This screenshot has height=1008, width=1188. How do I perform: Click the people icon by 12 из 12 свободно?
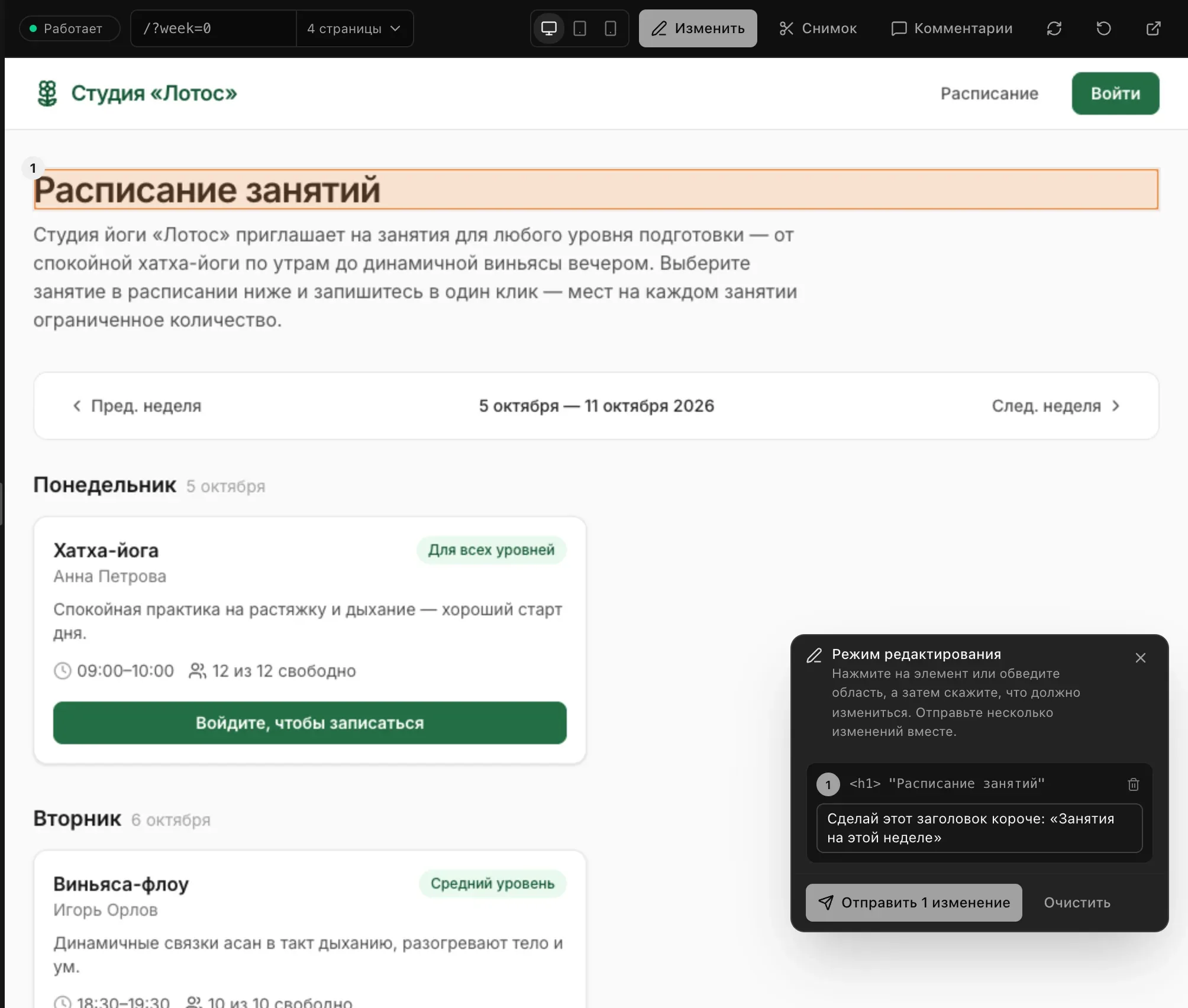tap(197, 671)
